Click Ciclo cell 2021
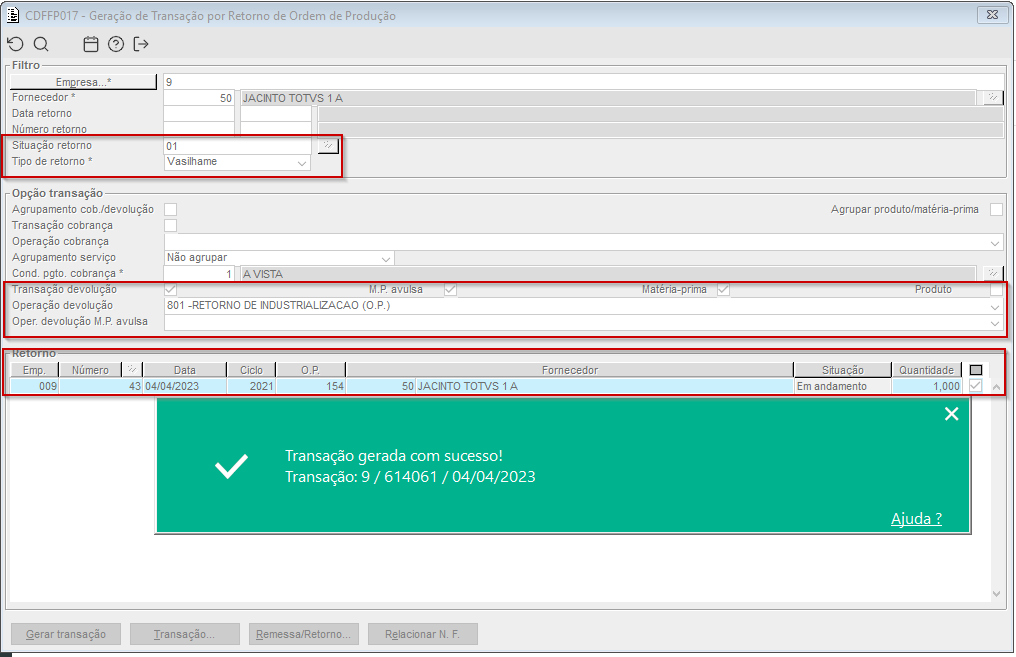Screen dimensions: 1016x657 (x=251, y=386)
